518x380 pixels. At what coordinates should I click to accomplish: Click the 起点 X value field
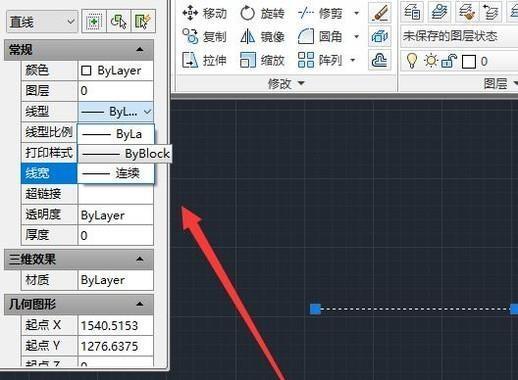(x=116, y=325)
